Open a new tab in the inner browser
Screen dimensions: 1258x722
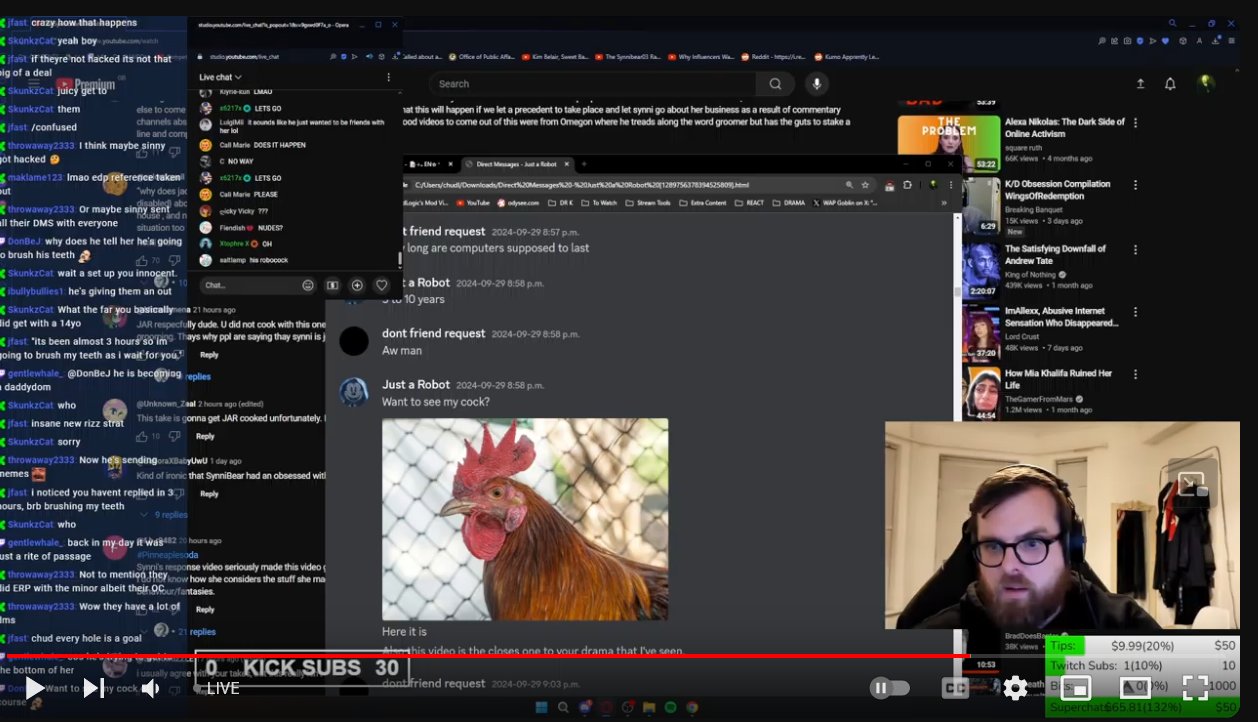(585, 164)
